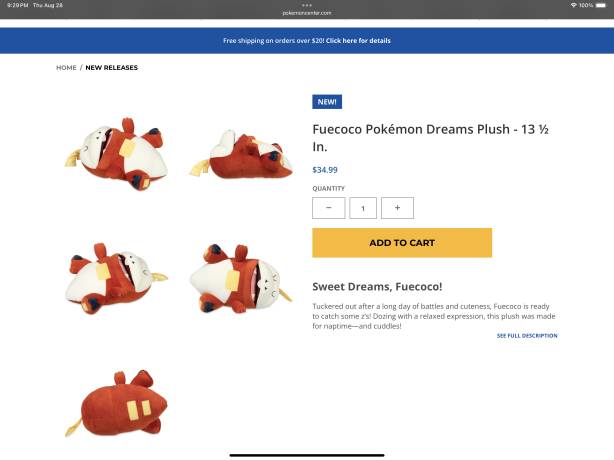Image resolution: width=614 pixels, height=460 pixels.
Task: Open the See Full Description link
Action: tap(527, 336)
